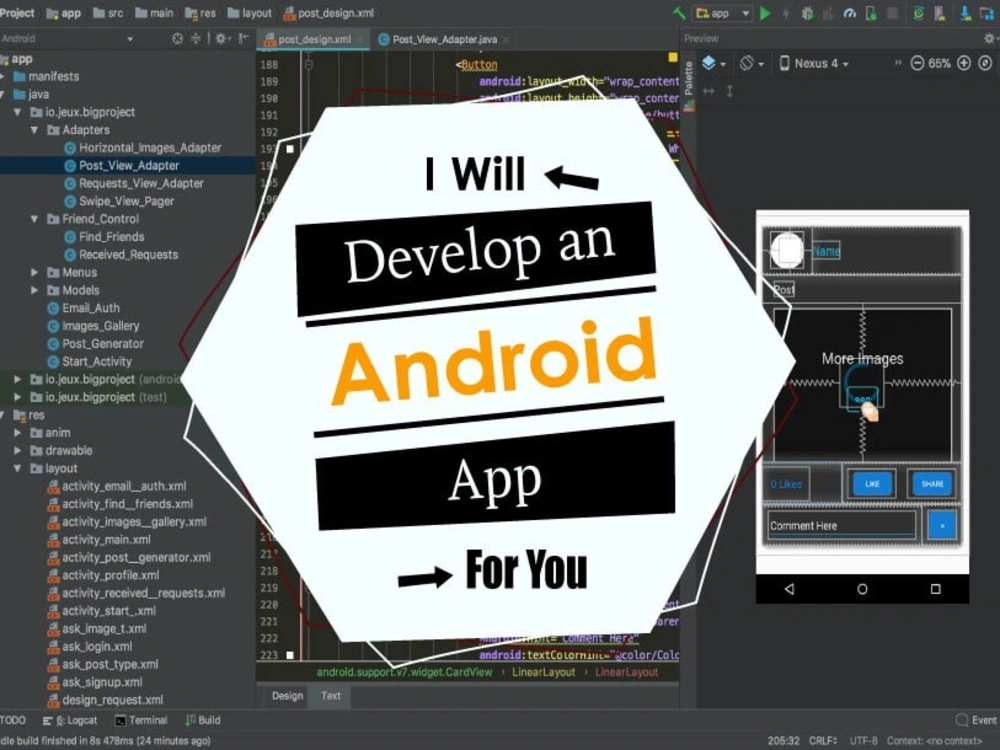Click the home circle in phone preview

click(x=862, y=589)
